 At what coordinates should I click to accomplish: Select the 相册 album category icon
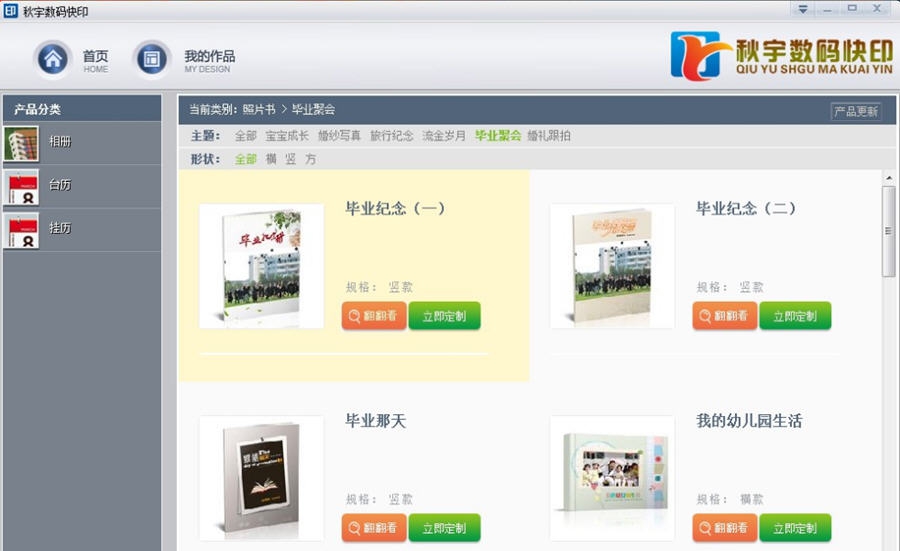(x=21, y=143)
